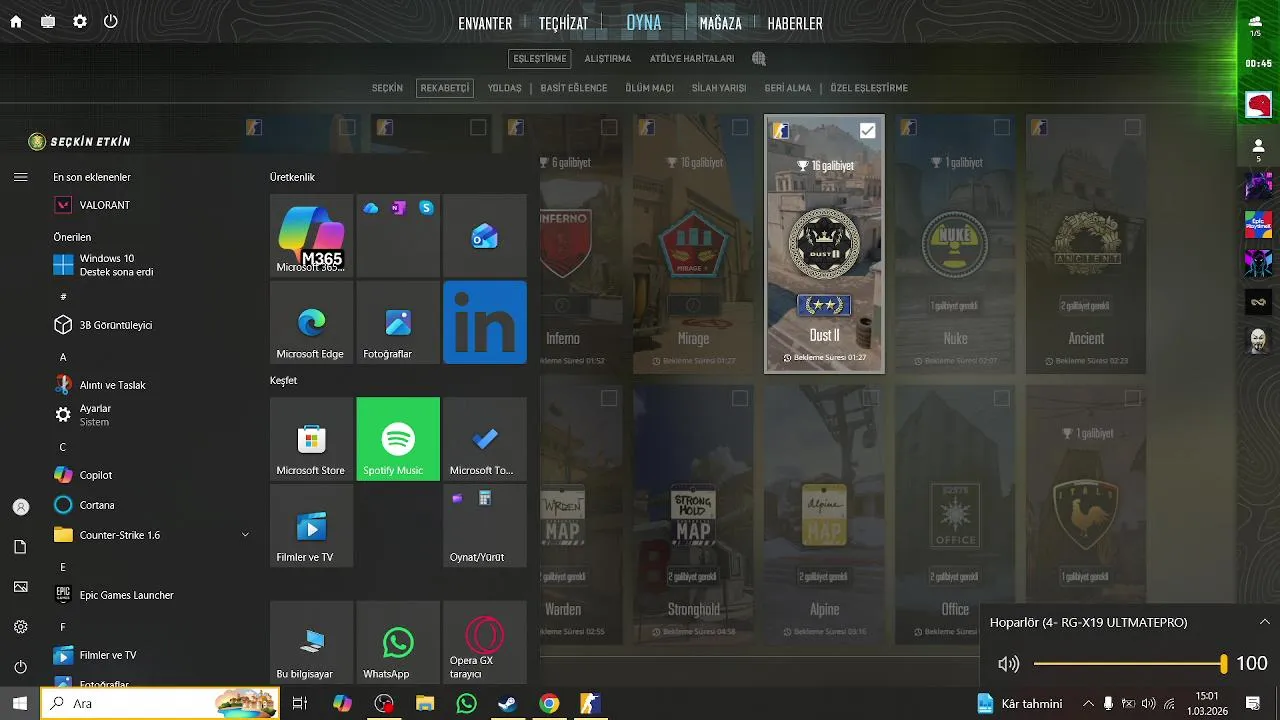Open the ENVANTER menu
The image size is (1280, 720).
pos(485,24)
